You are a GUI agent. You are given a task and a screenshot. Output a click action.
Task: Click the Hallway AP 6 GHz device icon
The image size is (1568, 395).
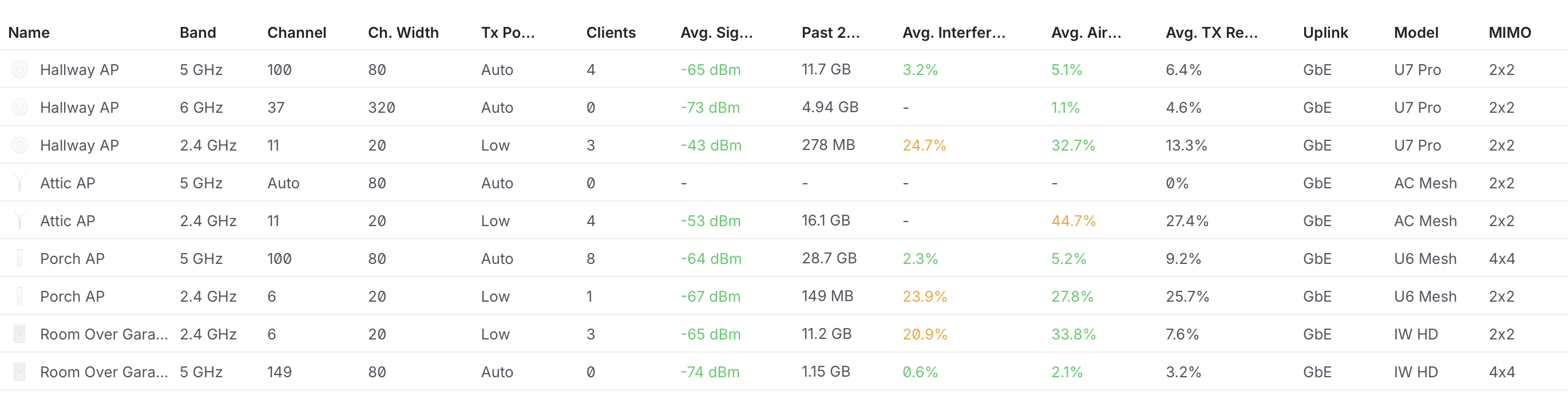(x=19, y=108)
